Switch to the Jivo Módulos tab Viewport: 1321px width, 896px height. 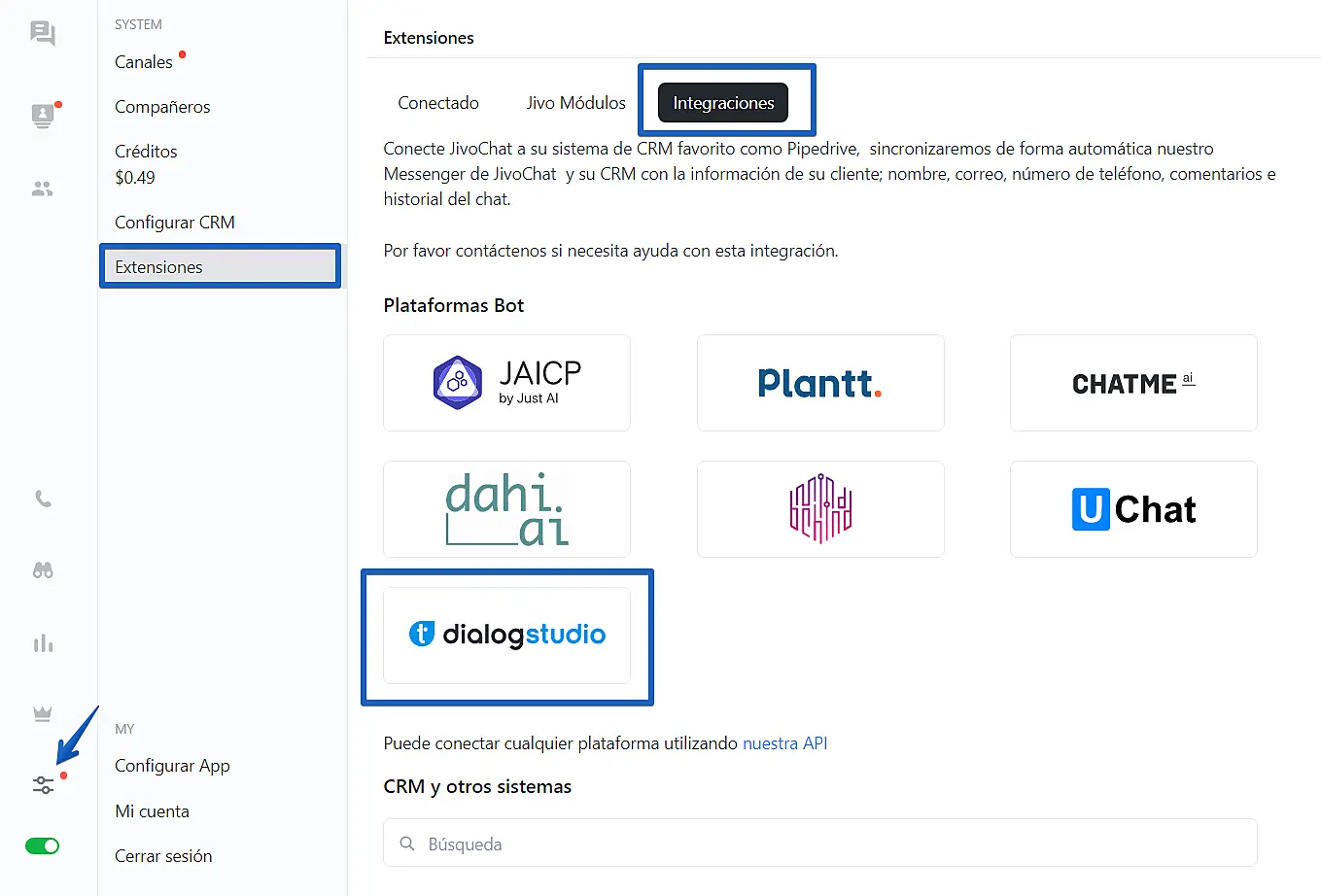pos(575,103)
